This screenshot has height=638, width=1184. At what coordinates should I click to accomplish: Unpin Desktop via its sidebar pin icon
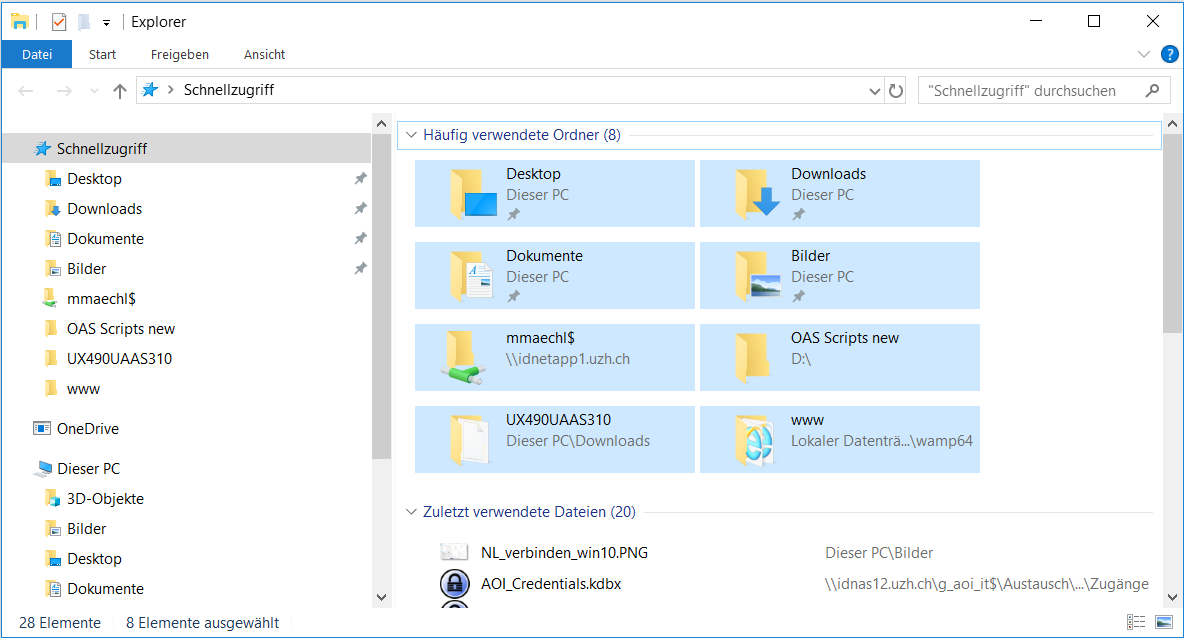[360, 179]
